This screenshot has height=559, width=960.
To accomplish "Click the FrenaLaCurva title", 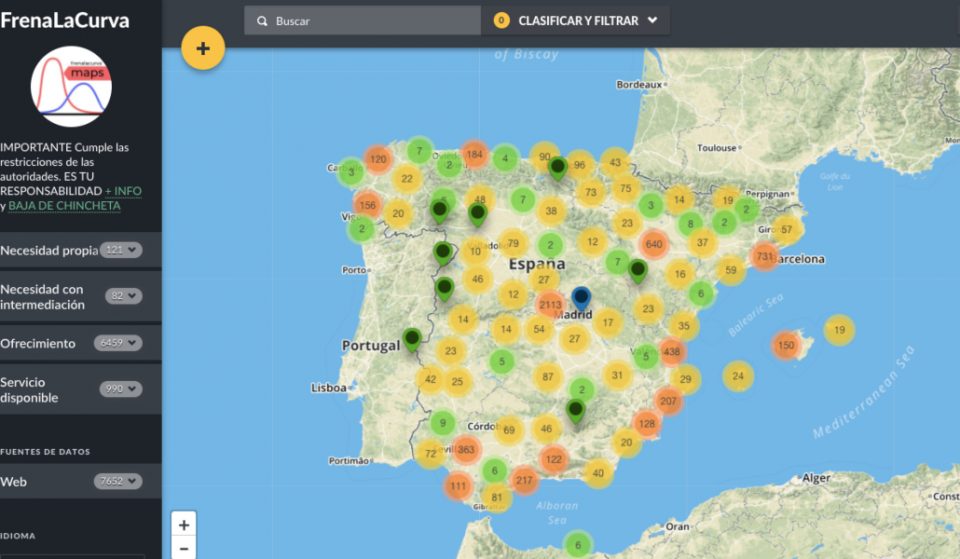I will [x=64, y=21].
